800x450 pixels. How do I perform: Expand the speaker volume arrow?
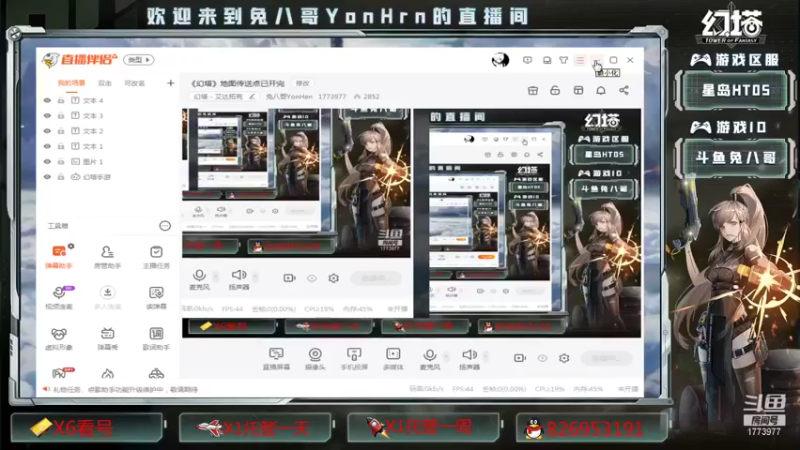[x=486, y=356]
